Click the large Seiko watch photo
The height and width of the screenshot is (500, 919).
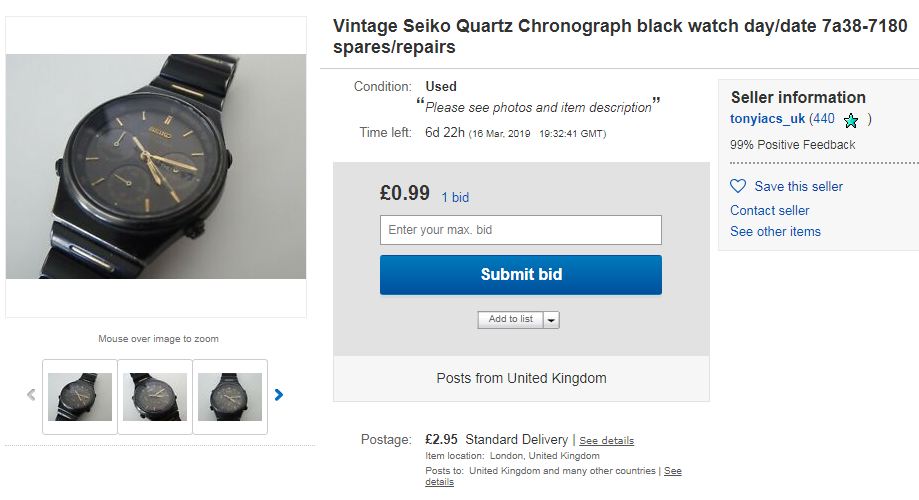(x=156, y=166)
